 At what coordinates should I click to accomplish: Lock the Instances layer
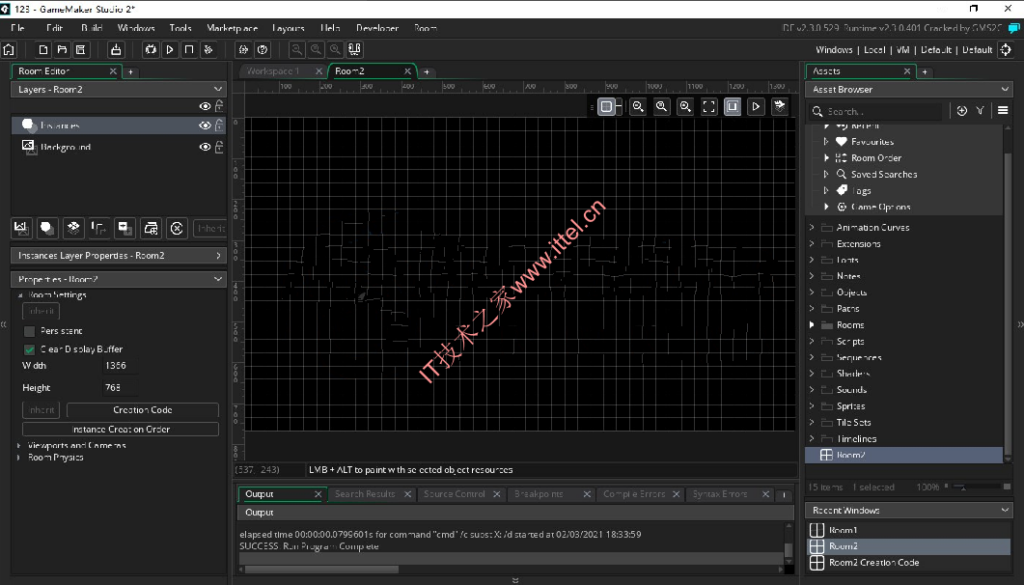(219, 126)
